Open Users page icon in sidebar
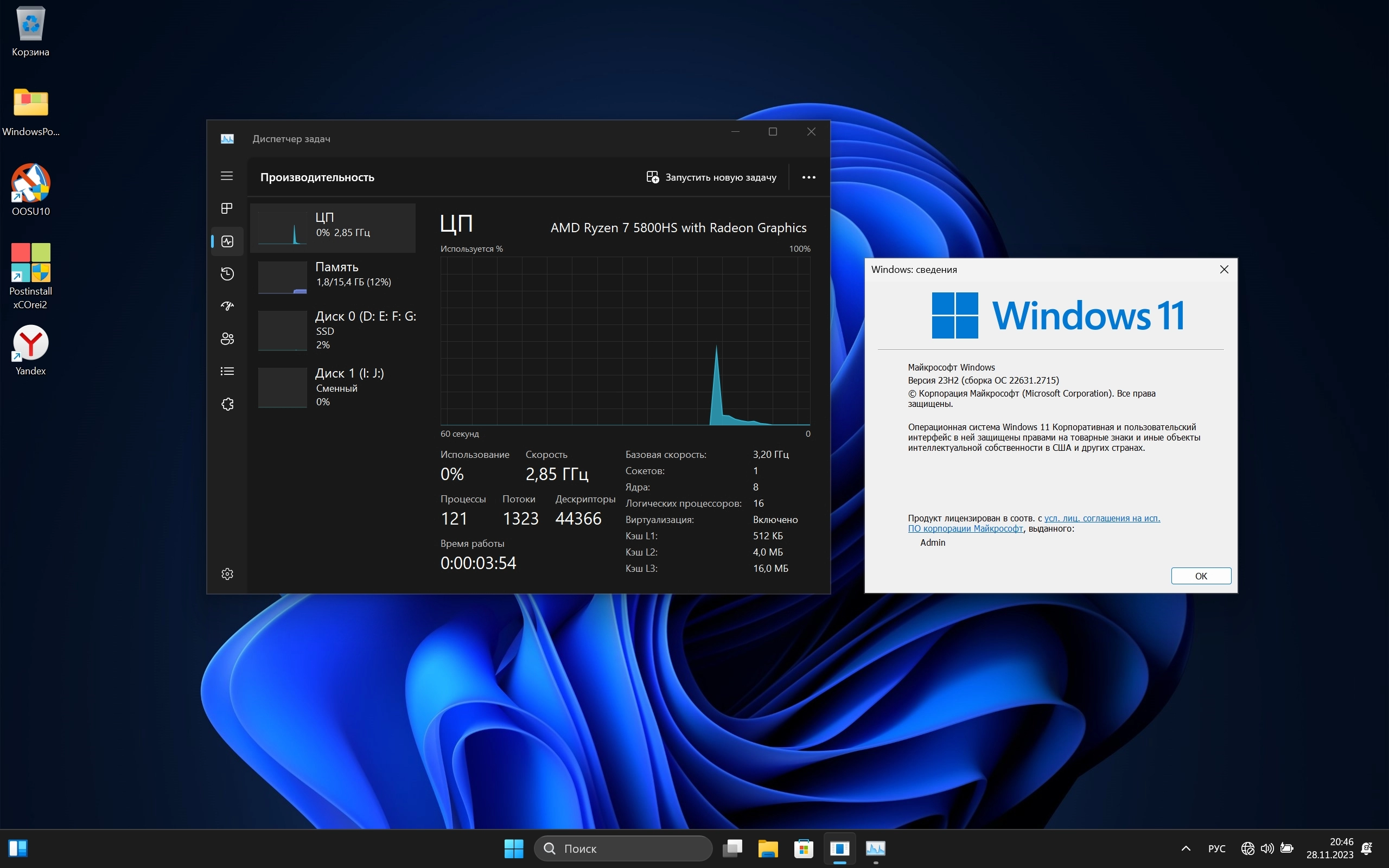 227,339
